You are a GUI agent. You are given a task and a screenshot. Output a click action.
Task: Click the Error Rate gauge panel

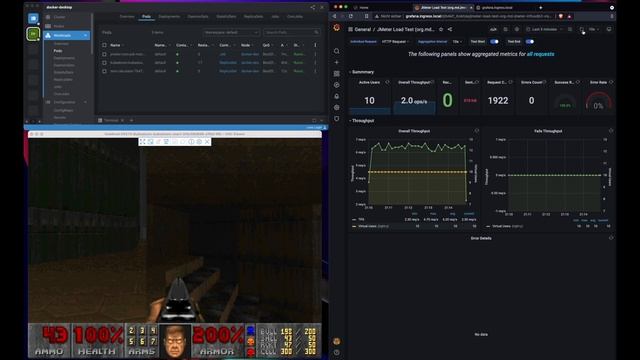[x=598, y=97]
